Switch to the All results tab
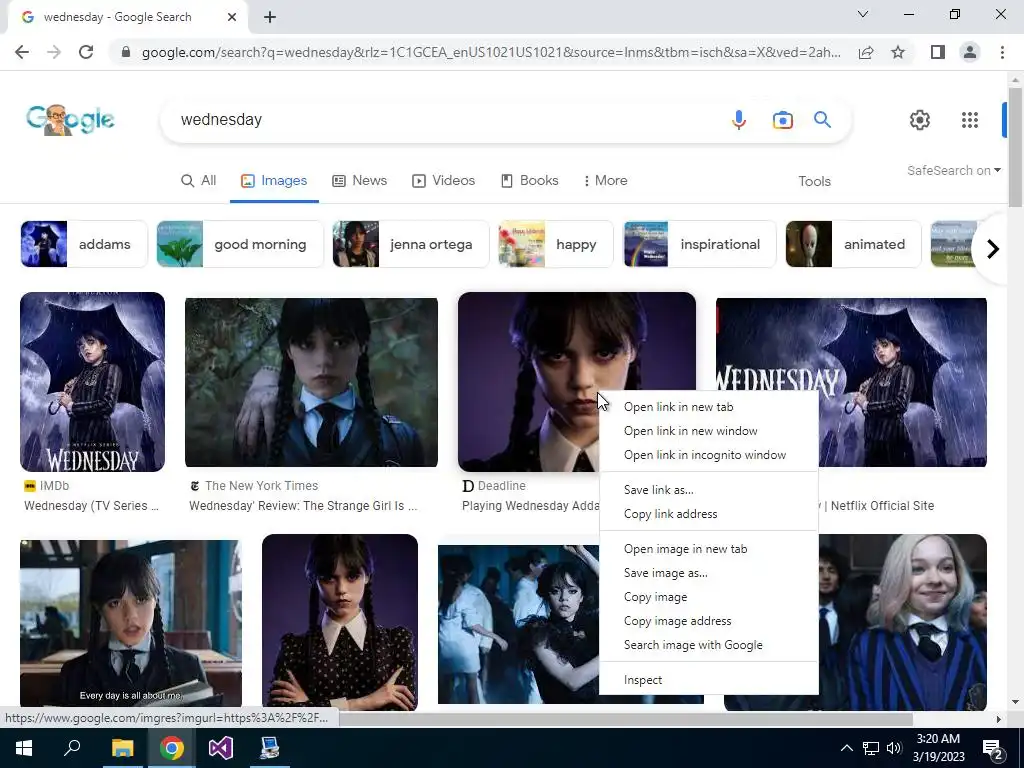 pos(199,181)
